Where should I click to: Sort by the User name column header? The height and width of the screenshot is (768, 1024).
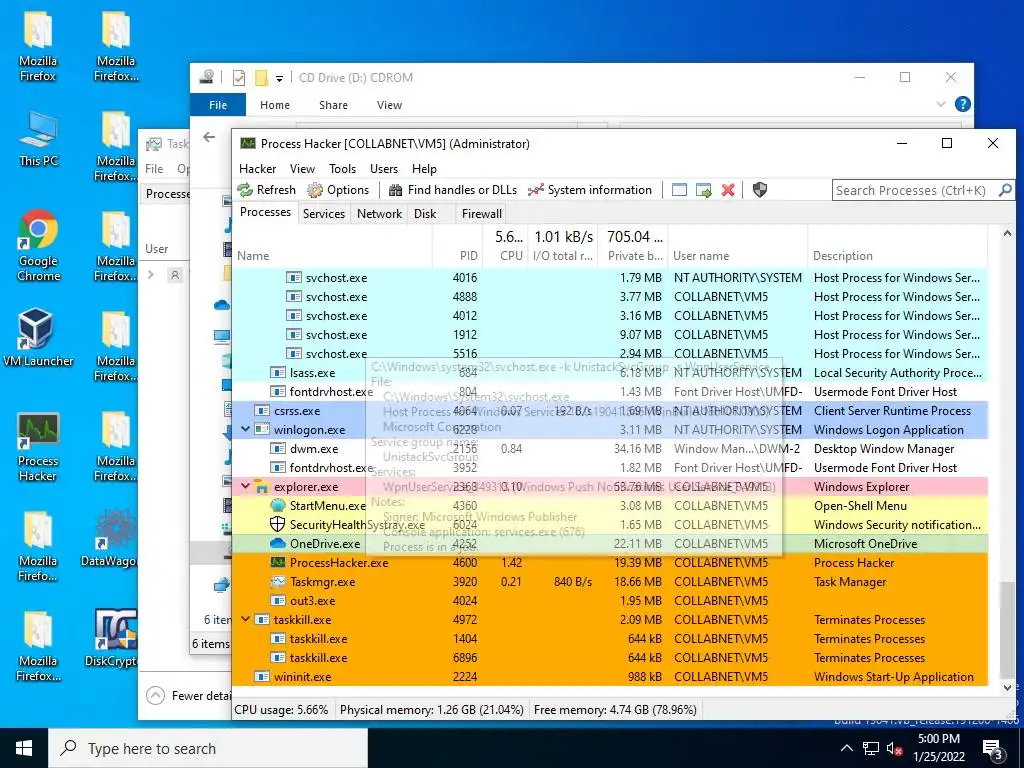[x=738, y=246]
